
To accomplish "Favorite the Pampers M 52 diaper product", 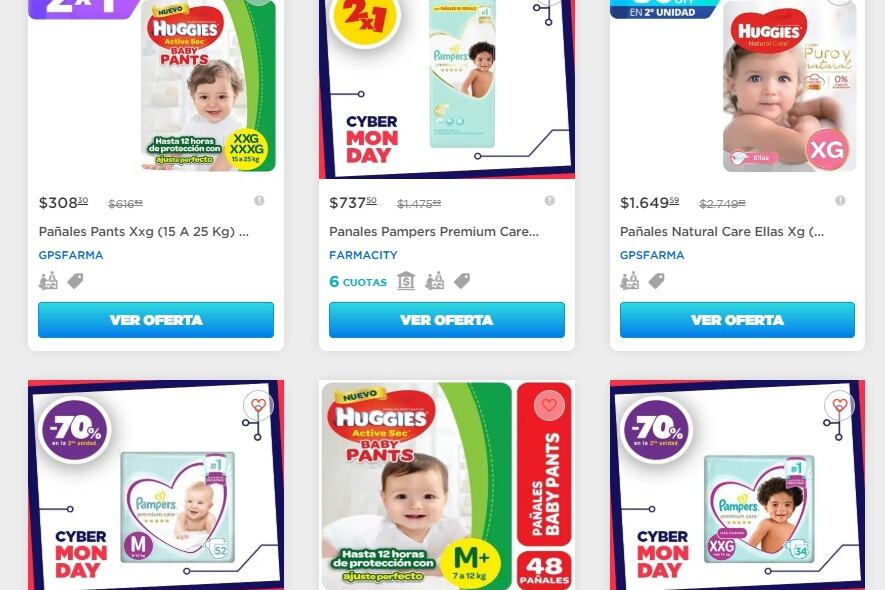I will tap(259, 405).
